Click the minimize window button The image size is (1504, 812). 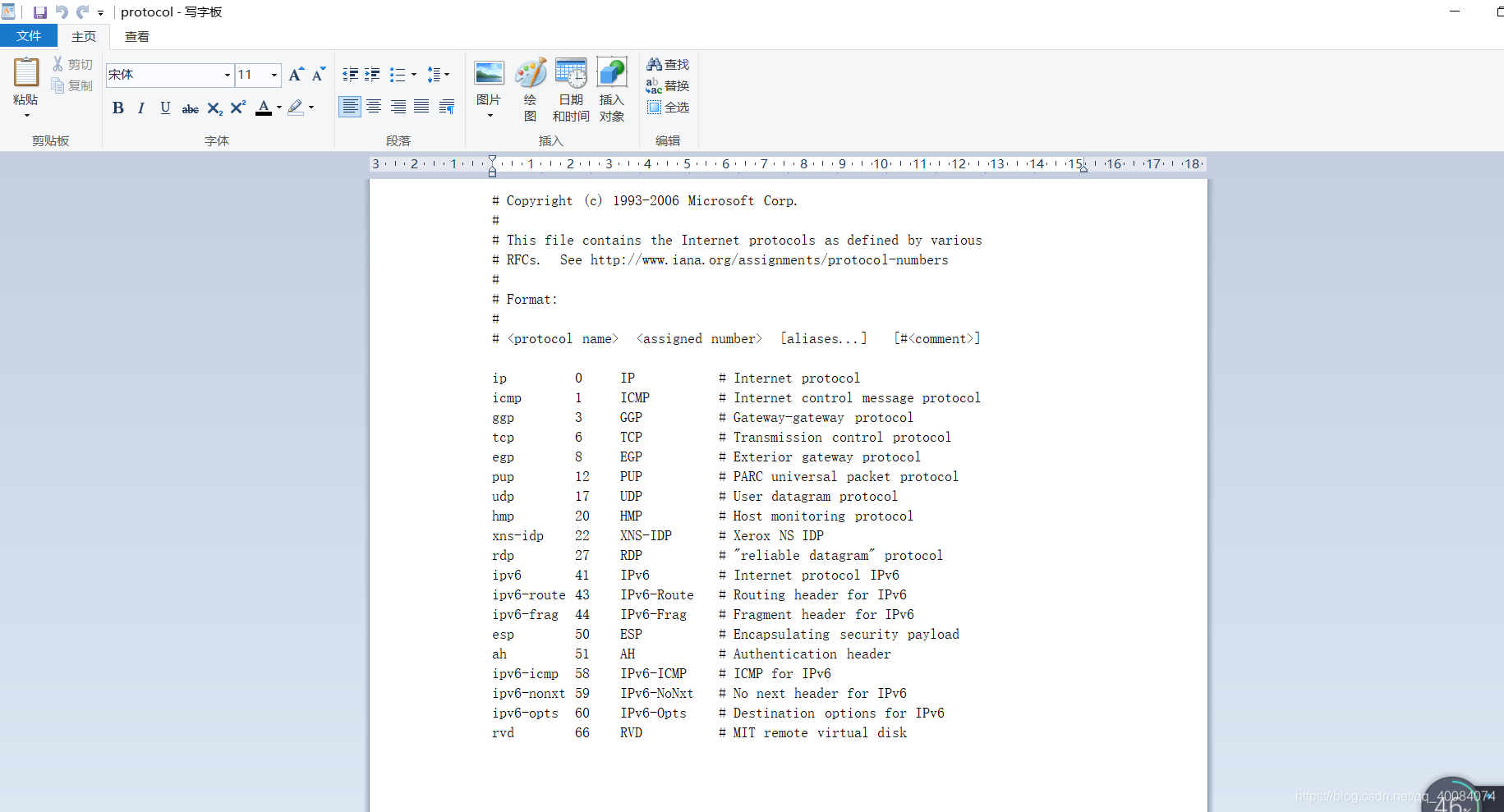[1455, 11]
